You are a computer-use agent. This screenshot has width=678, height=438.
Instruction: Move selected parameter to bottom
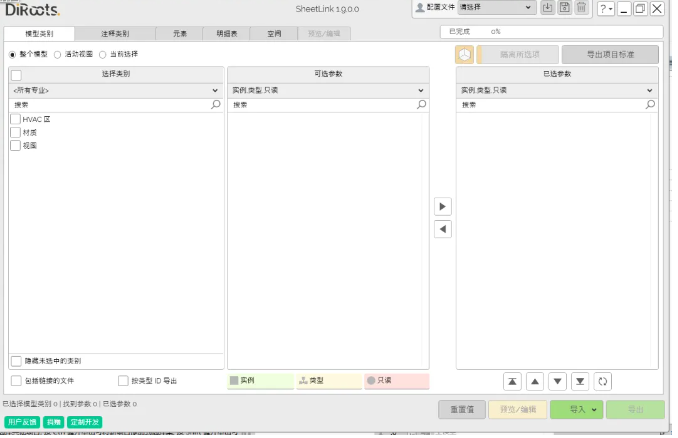tap(580, 381)
